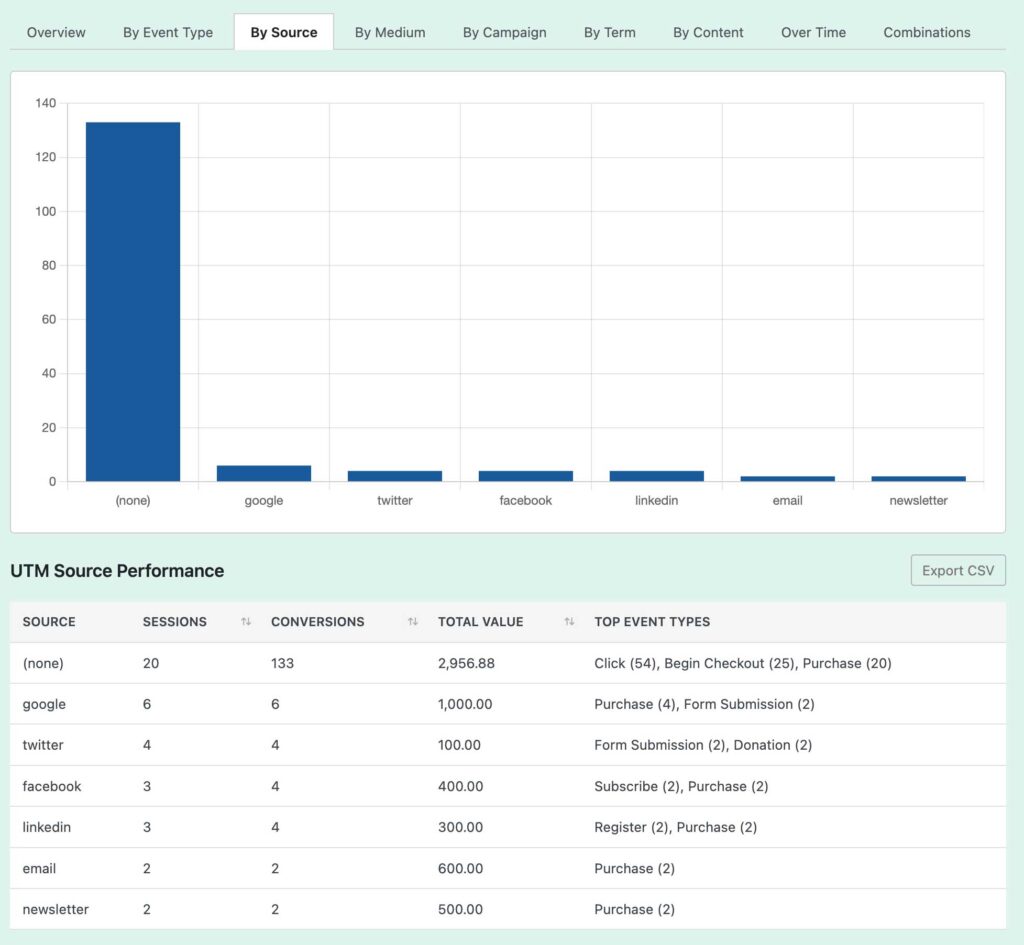Click the email bar in the chart
Screen dimensions: 1024x945
(787, 477)
